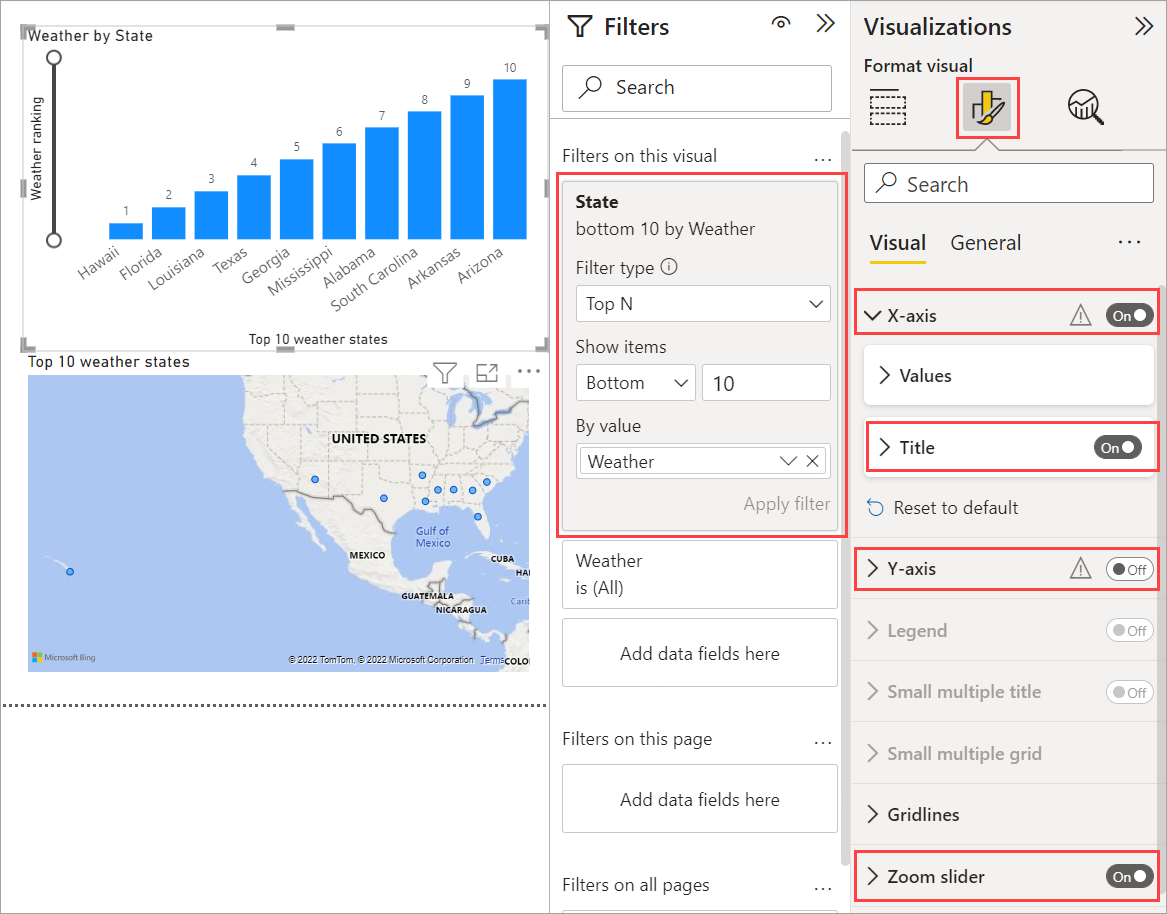The height and width of the screenshot is (914, 1167).
Task: Click Reset to default
Action: pos(955,508)
